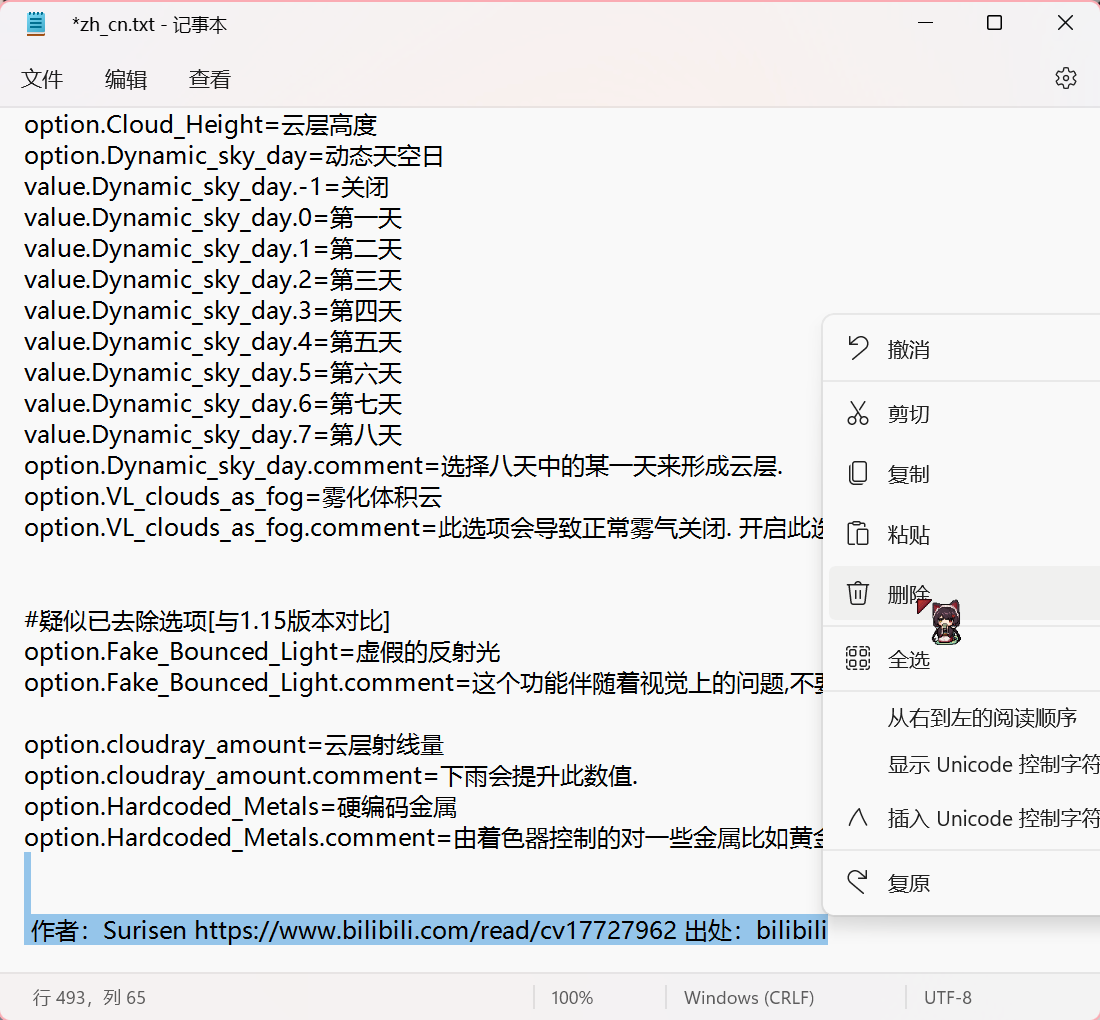Click the select-all icon beside 全选
Viewport: 1100px width, 1020px height.
[858, 659]
